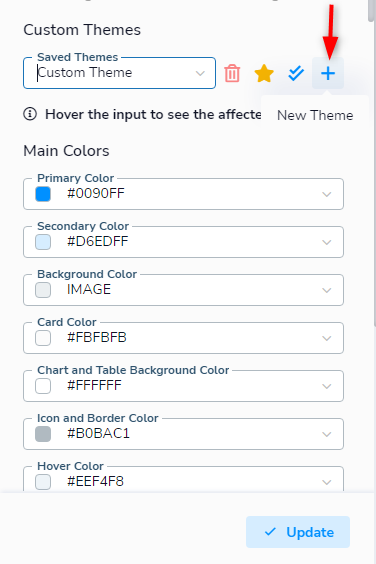Click the #EEF4F8 Hover Color field
This screenshot has width=376, height=564.
tap(184, 479)
